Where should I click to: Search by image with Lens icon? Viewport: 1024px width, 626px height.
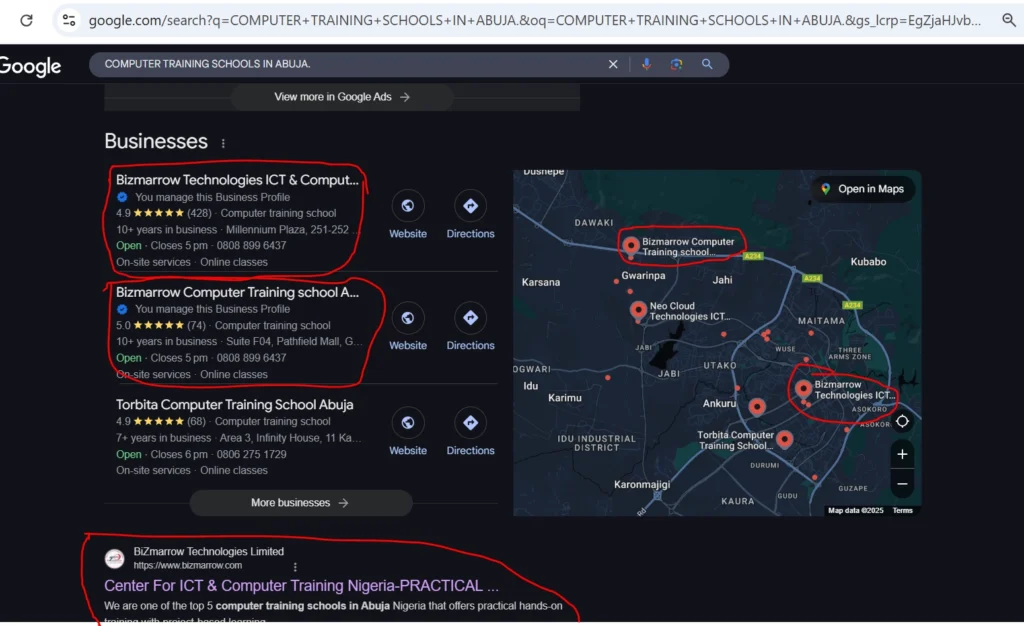click(x=676, y=64)
